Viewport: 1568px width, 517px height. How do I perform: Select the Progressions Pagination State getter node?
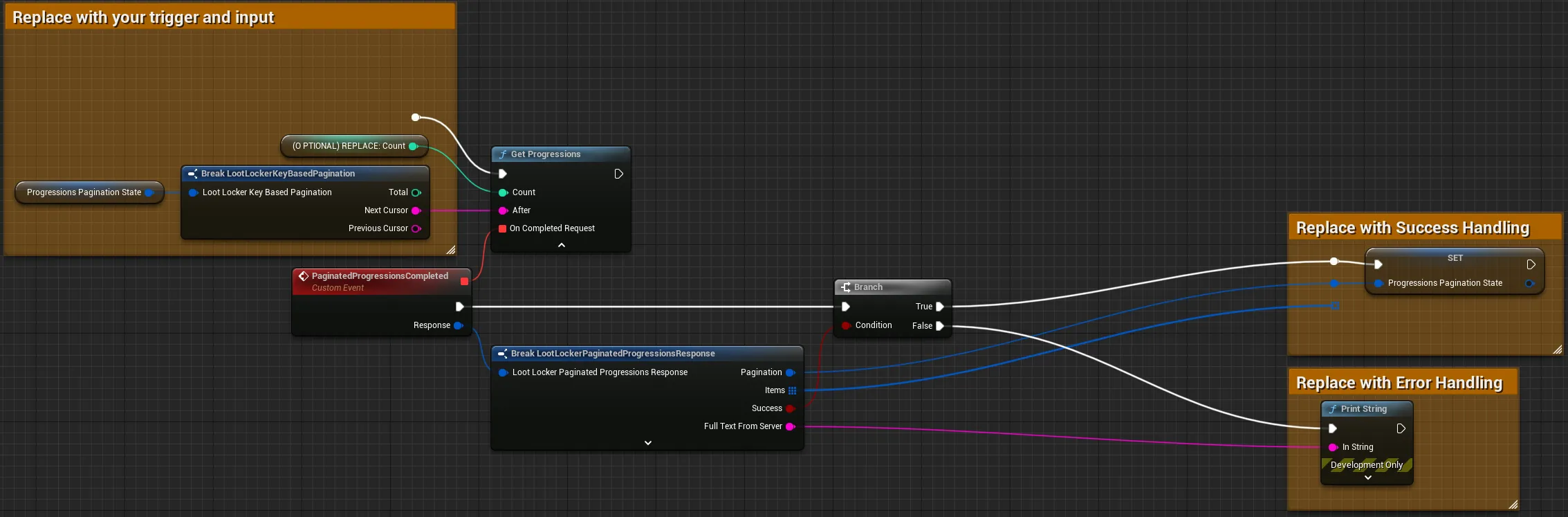click(89, 192)
